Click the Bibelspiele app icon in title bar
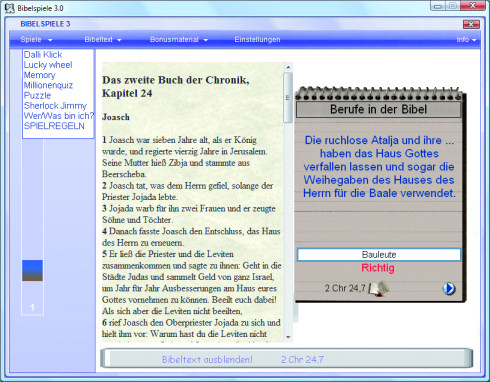490x382 pixels. (10, 8)
